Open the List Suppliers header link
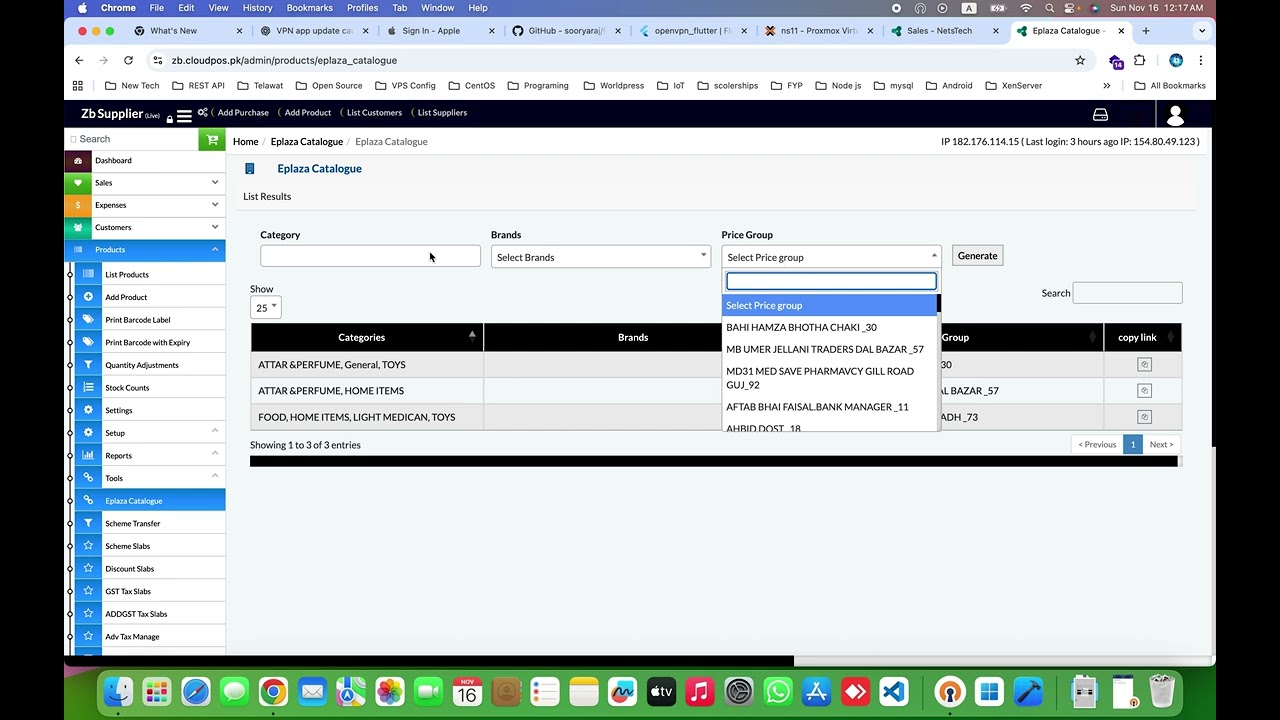The width and height of the screenshot is (1280, 720). click(x=442, y=112)
